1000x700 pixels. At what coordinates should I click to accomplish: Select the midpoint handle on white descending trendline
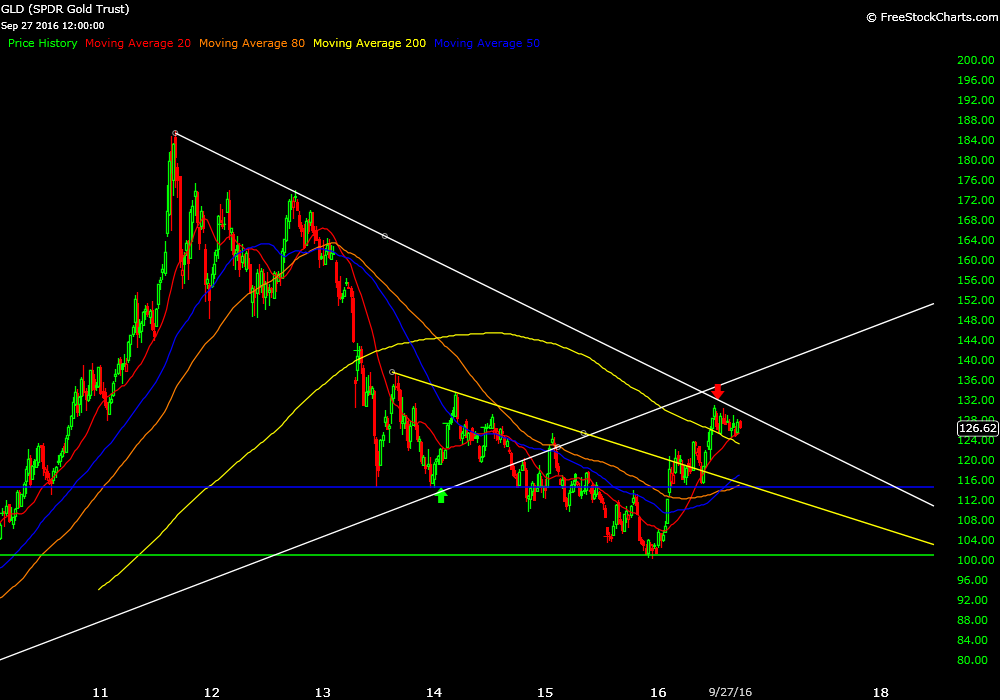385,236
